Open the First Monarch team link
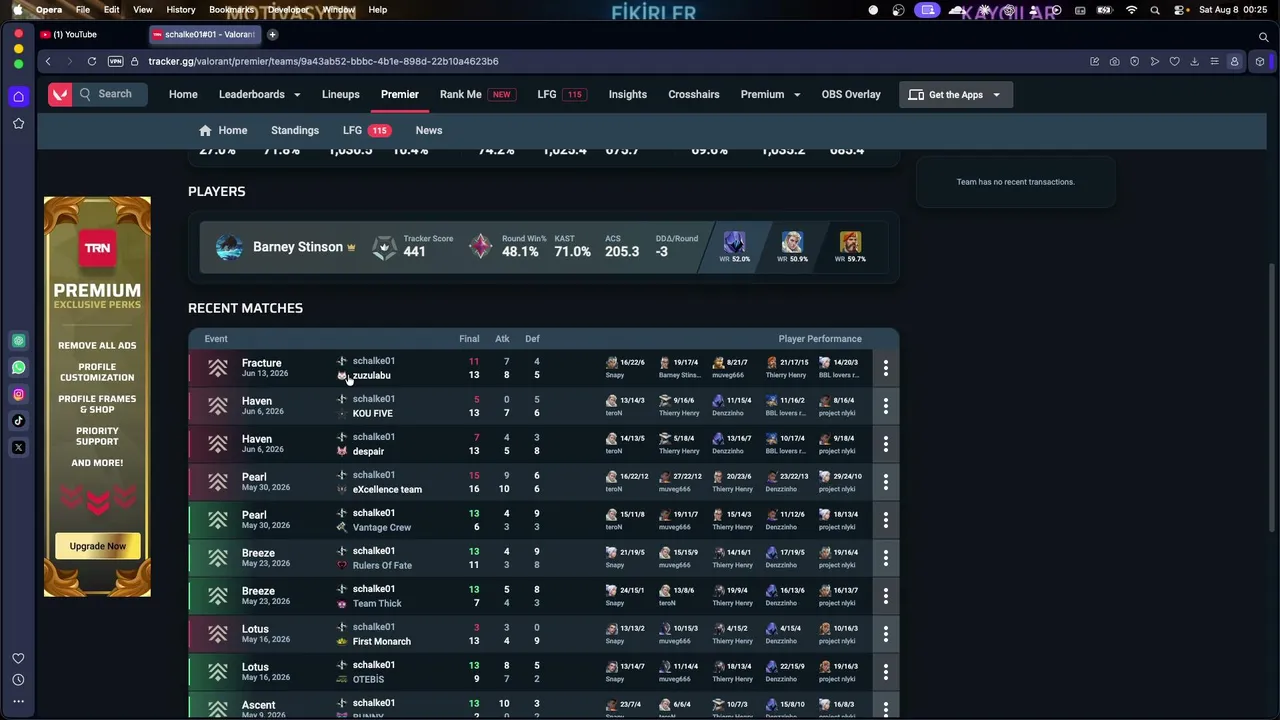Image resolution: width=1280 pixels, height=720 pixels. 382,642
